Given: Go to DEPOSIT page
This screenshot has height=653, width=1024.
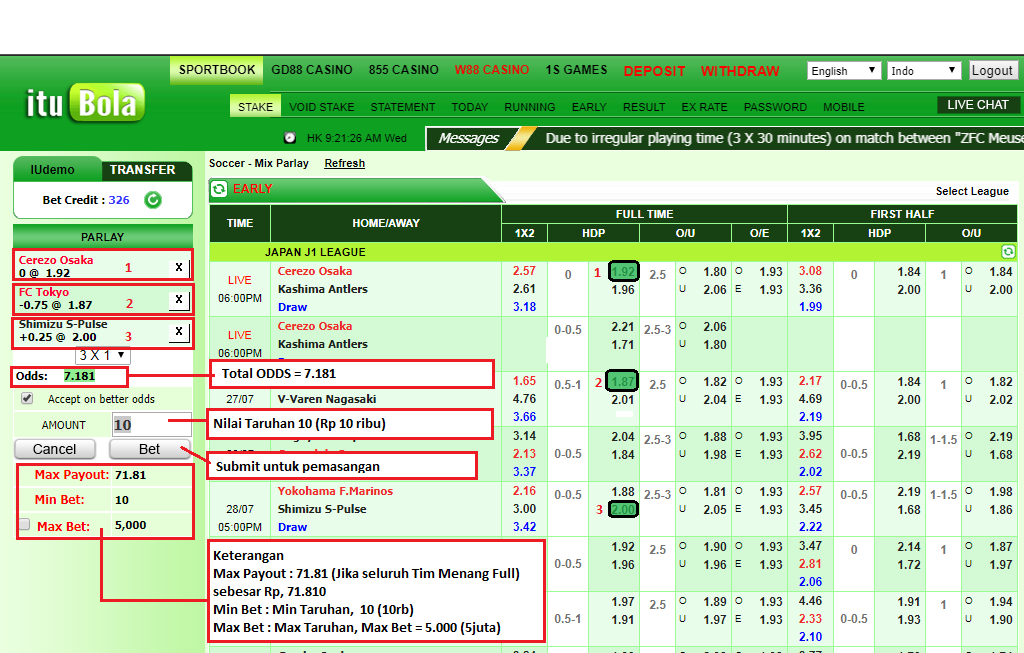Looking at the screenshot, I should pyautogui.click(x=654, y=71).
